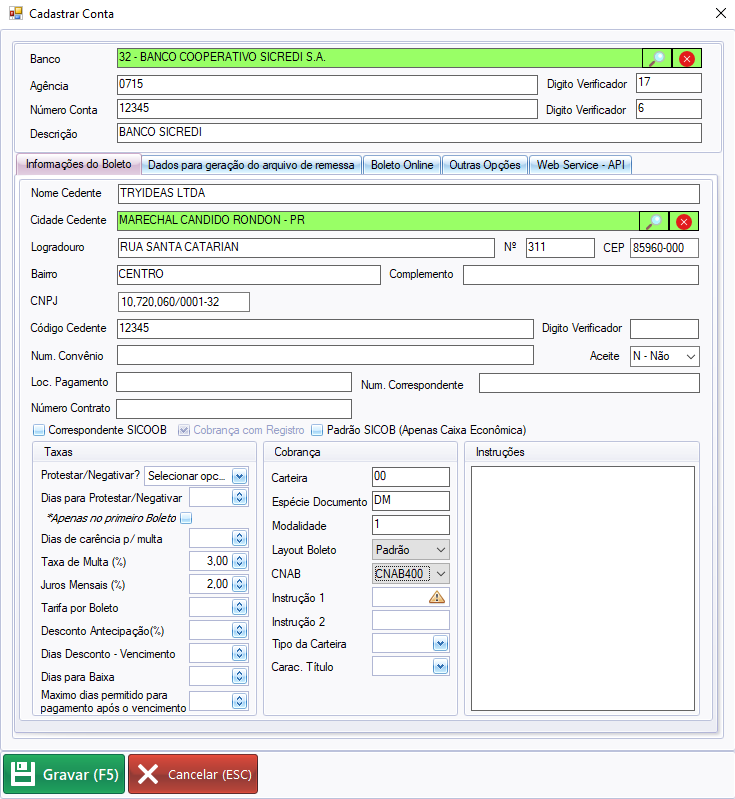This screenshot has height=799, width=735.
Task: Toggle the Apenas no primeiro Boleto checkbox
Action: 185,518
